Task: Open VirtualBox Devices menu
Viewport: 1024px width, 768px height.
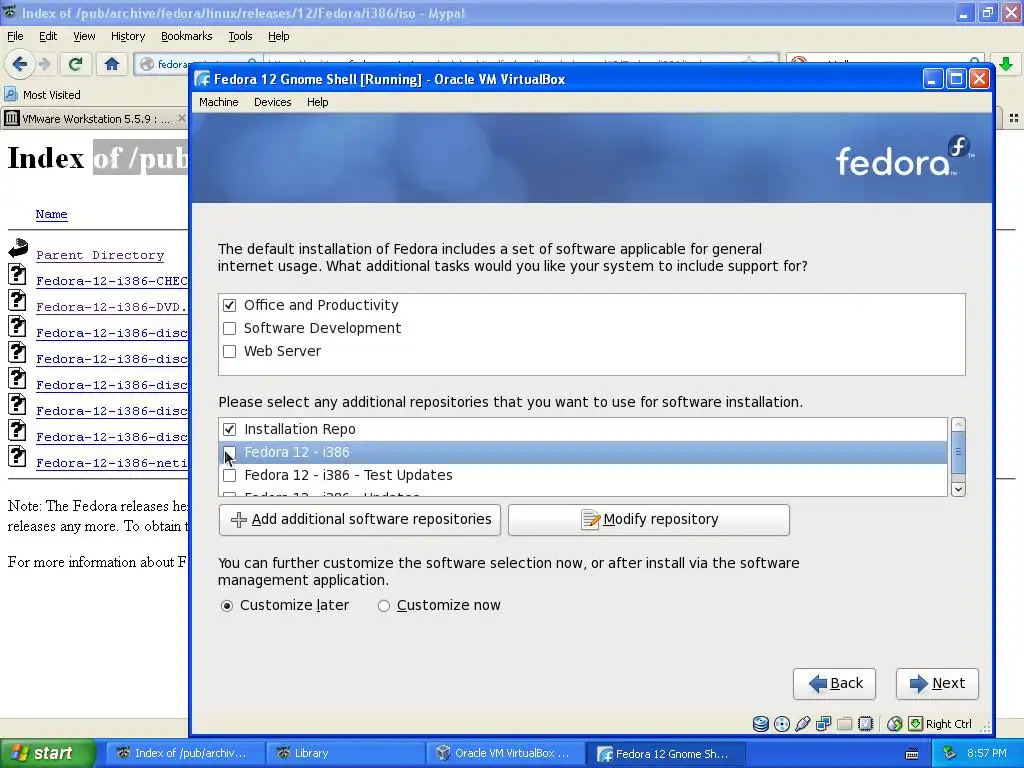Action: (272, 102)
